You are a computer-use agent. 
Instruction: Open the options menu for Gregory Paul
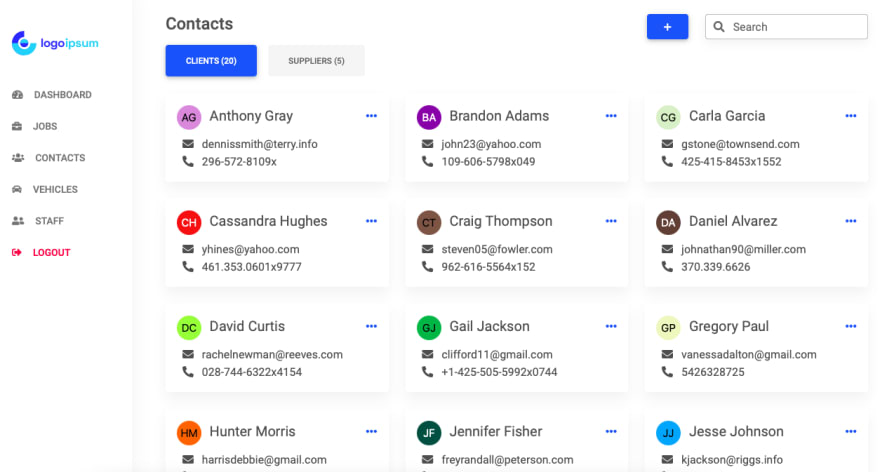(851, 326)
